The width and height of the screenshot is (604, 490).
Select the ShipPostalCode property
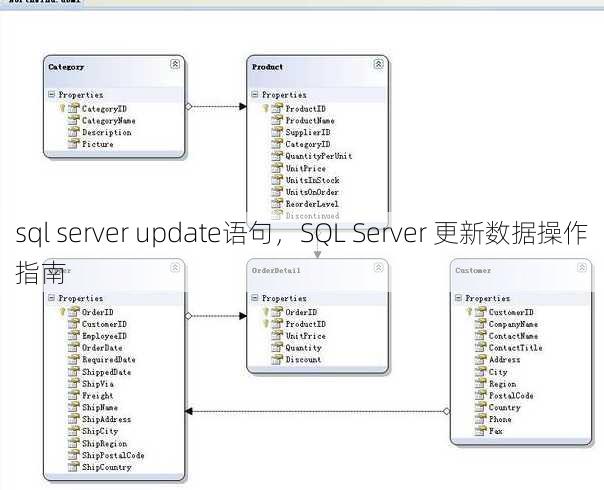coord(113,455)
